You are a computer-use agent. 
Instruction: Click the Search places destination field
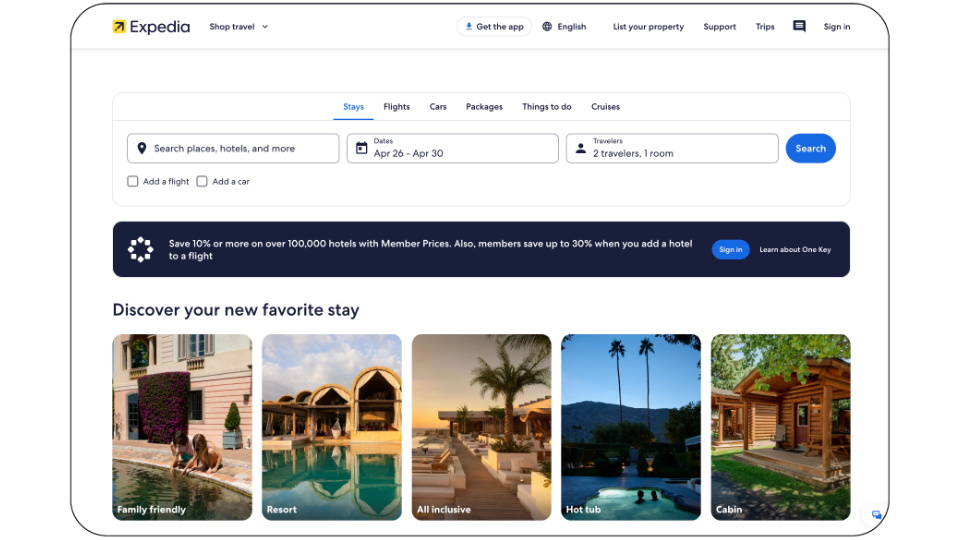[x=233, y=148]
